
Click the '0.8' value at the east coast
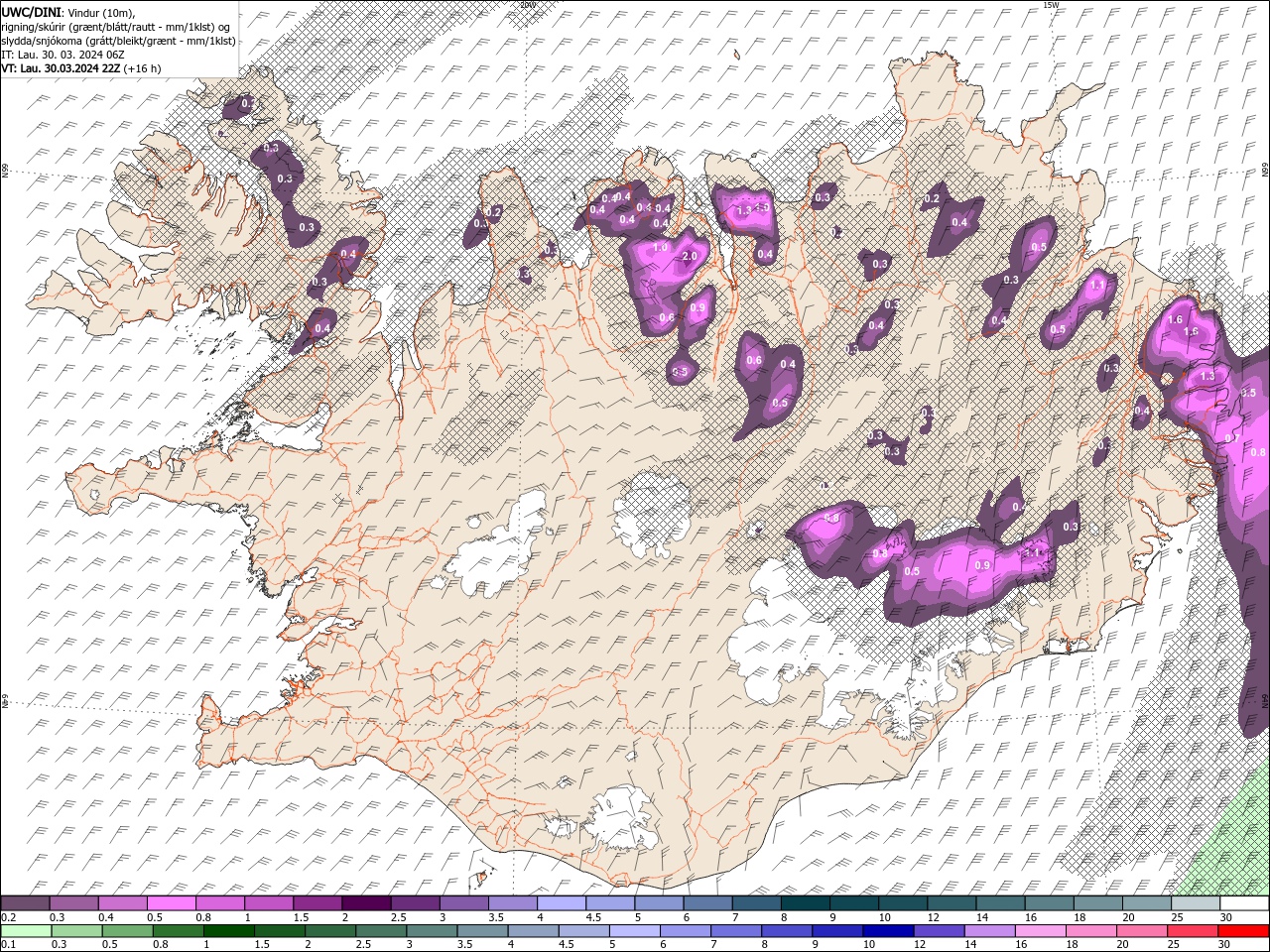(1258, 452)
